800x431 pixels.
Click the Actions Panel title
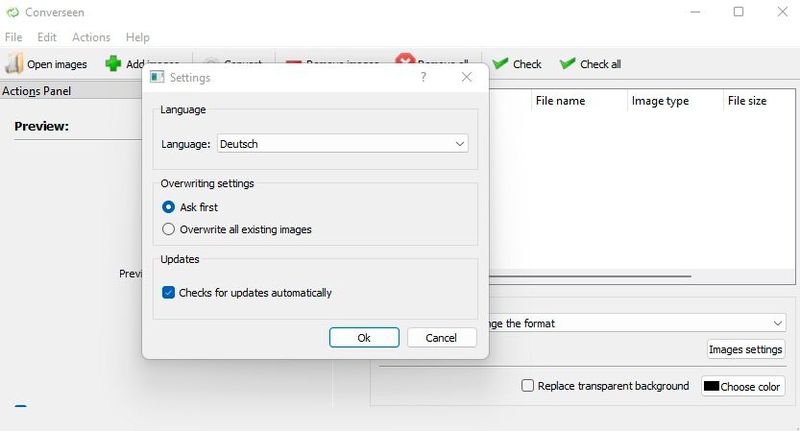(x=36, y=91)
